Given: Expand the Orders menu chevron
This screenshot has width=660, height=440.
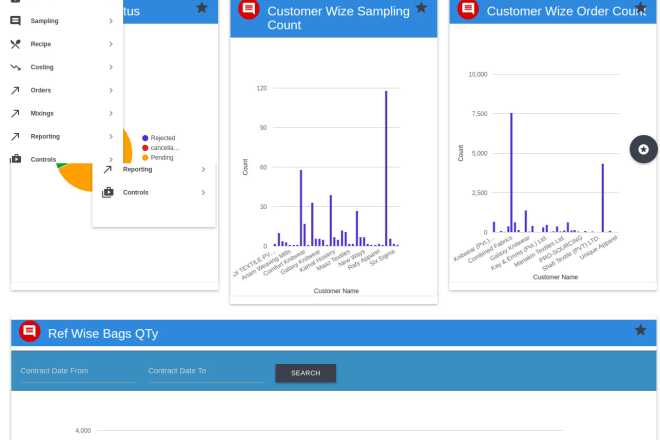Looking at the screenshot, I should pyautogui.click(x=111, y=90).
